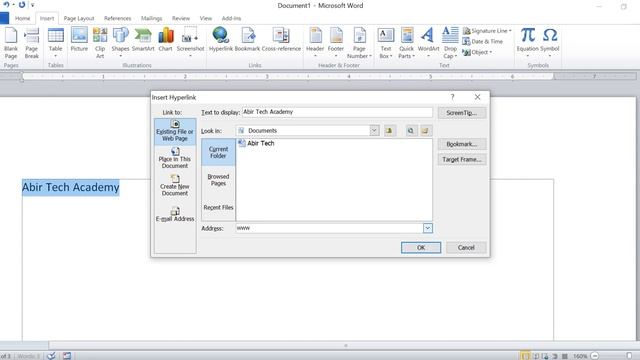Confirm hyperlink with OK
The image size is (640, 360).
(421, 247)
